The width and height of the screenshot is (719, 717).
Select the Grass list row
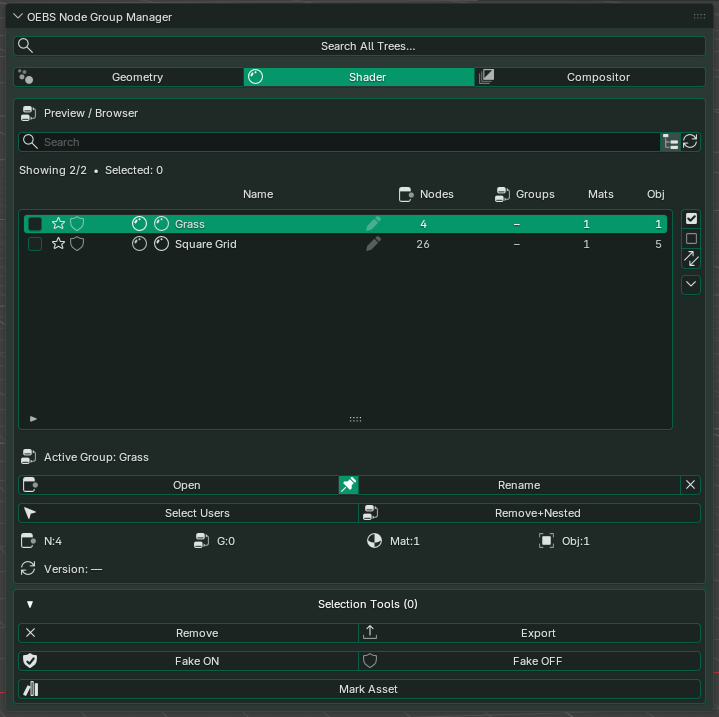[x=345, y=224]
